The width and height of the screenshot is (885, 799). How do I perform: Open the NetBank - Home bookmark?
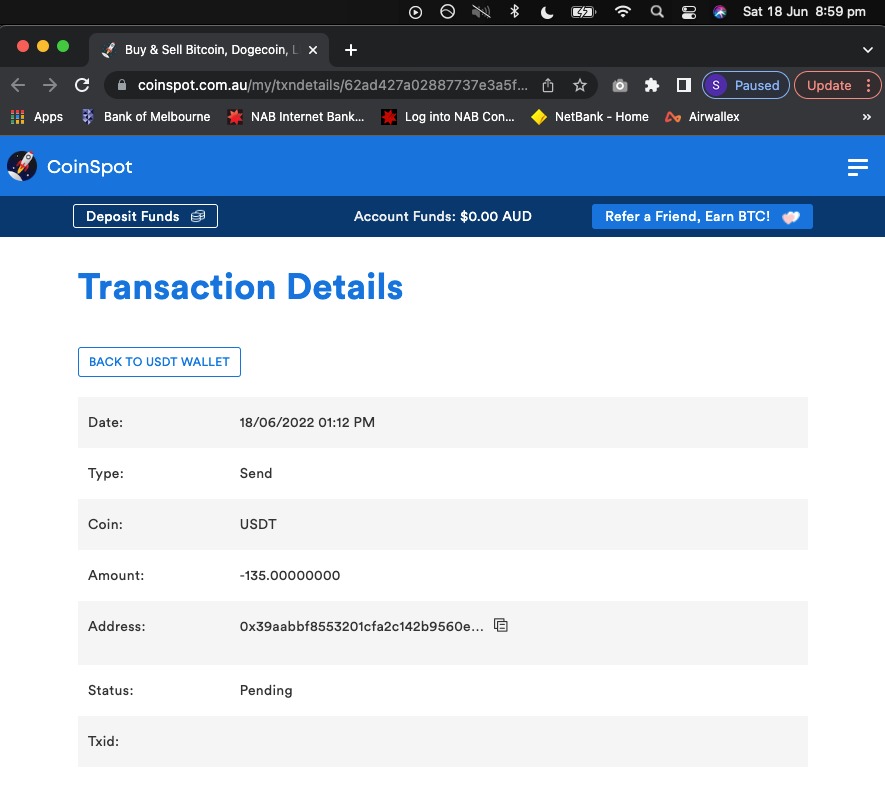tap(590, 117)
